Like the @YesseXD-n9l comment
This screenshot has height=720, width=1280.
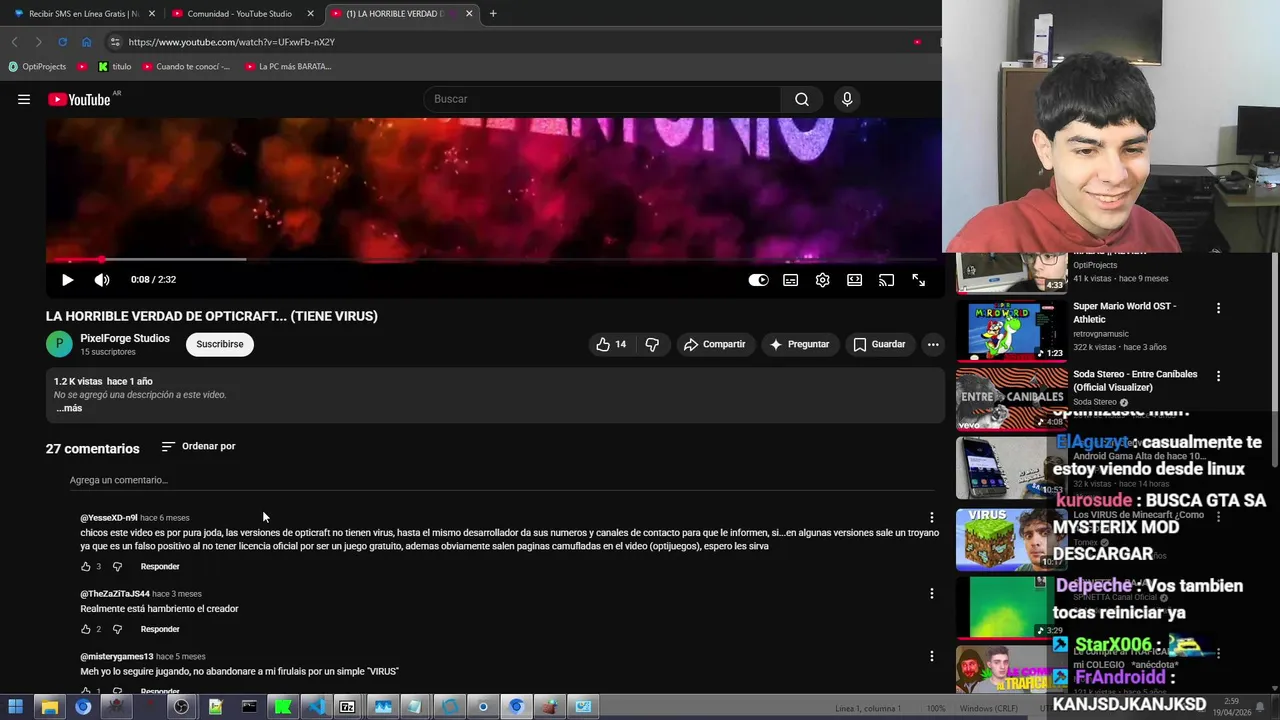click(86, 566)
